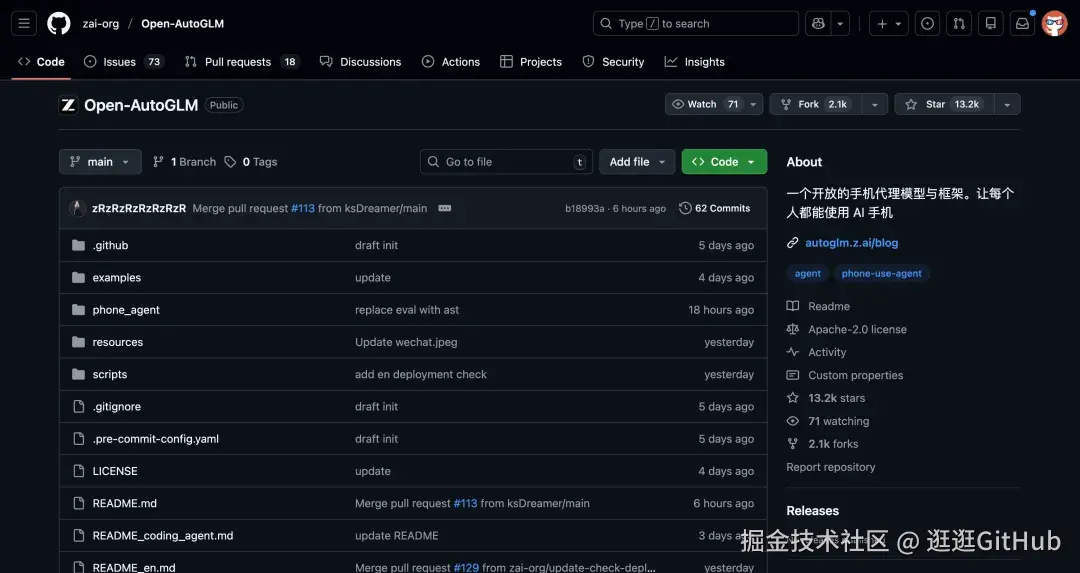
Task: Open pull requests icon in header
Action: pos(959,23)
